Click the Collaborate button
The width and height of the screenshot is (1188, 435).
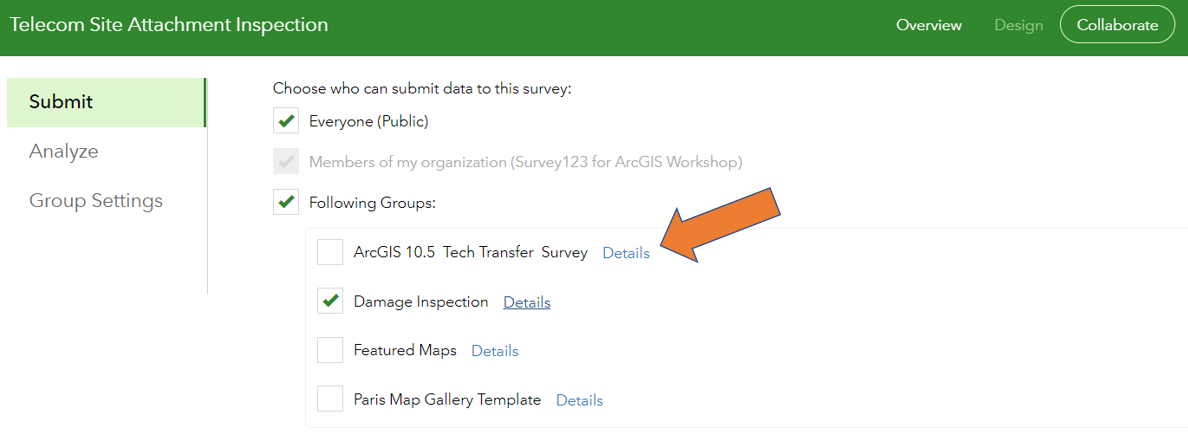point(1117,25)
